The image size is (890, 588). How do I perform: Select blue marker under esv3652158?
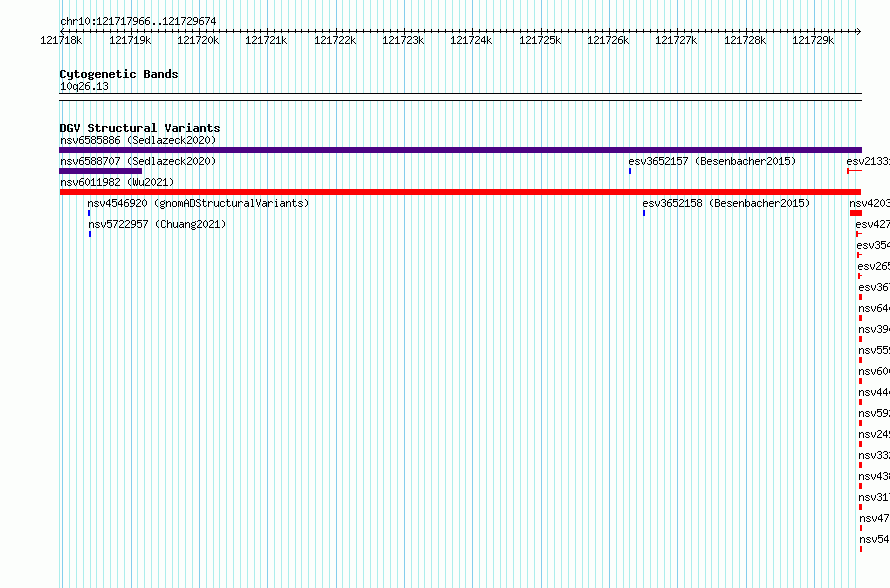(644, 213)
